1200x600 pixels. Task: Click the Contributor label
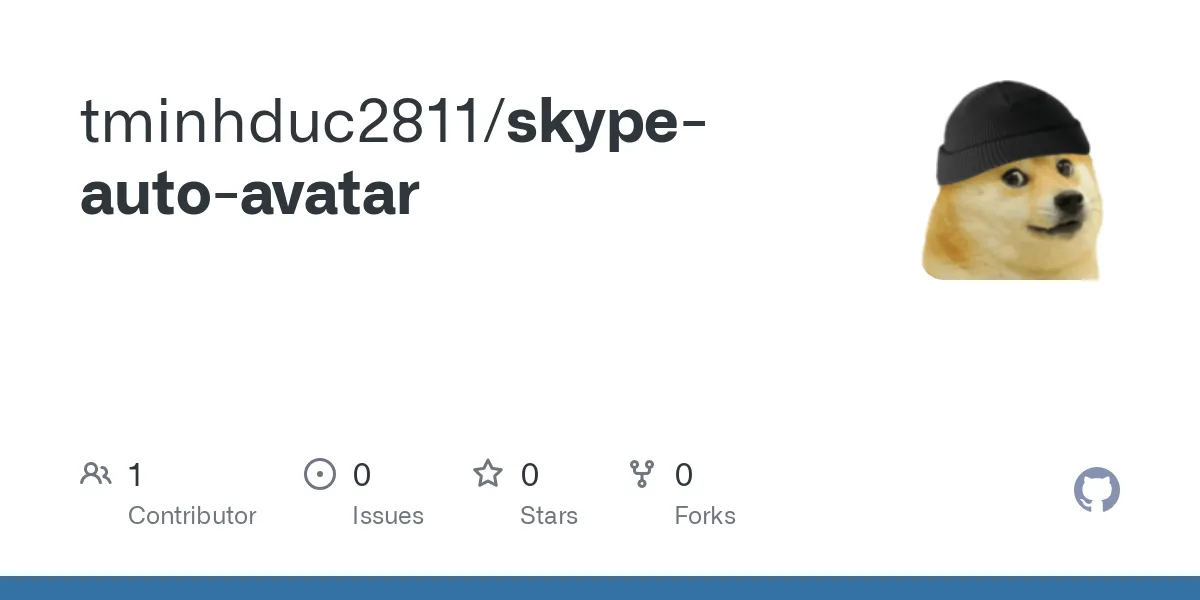[192, 516]
